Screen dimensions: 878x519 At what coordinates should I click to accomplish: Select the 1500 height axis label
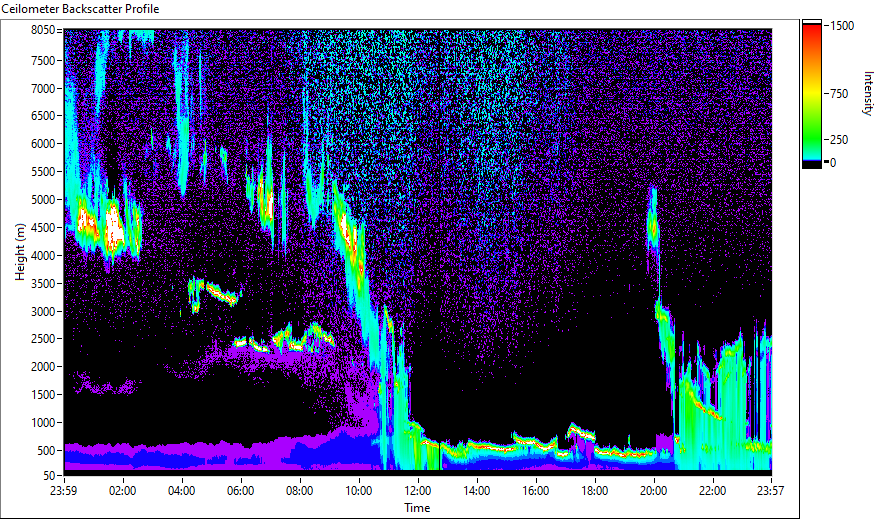43,395
